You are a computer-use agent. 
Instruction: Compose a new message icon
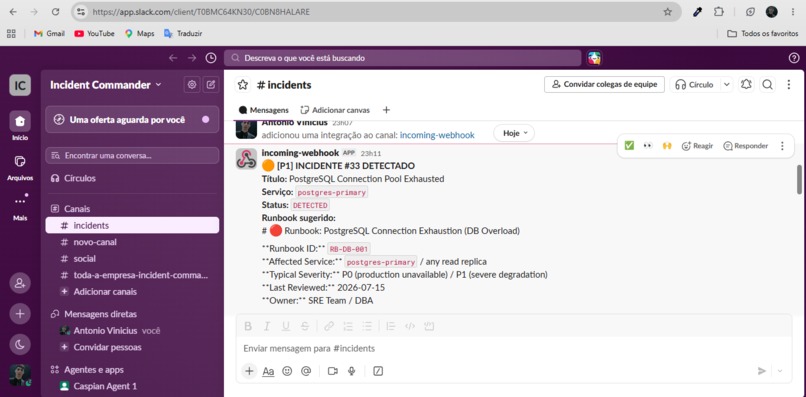click(x=210, y=85)
